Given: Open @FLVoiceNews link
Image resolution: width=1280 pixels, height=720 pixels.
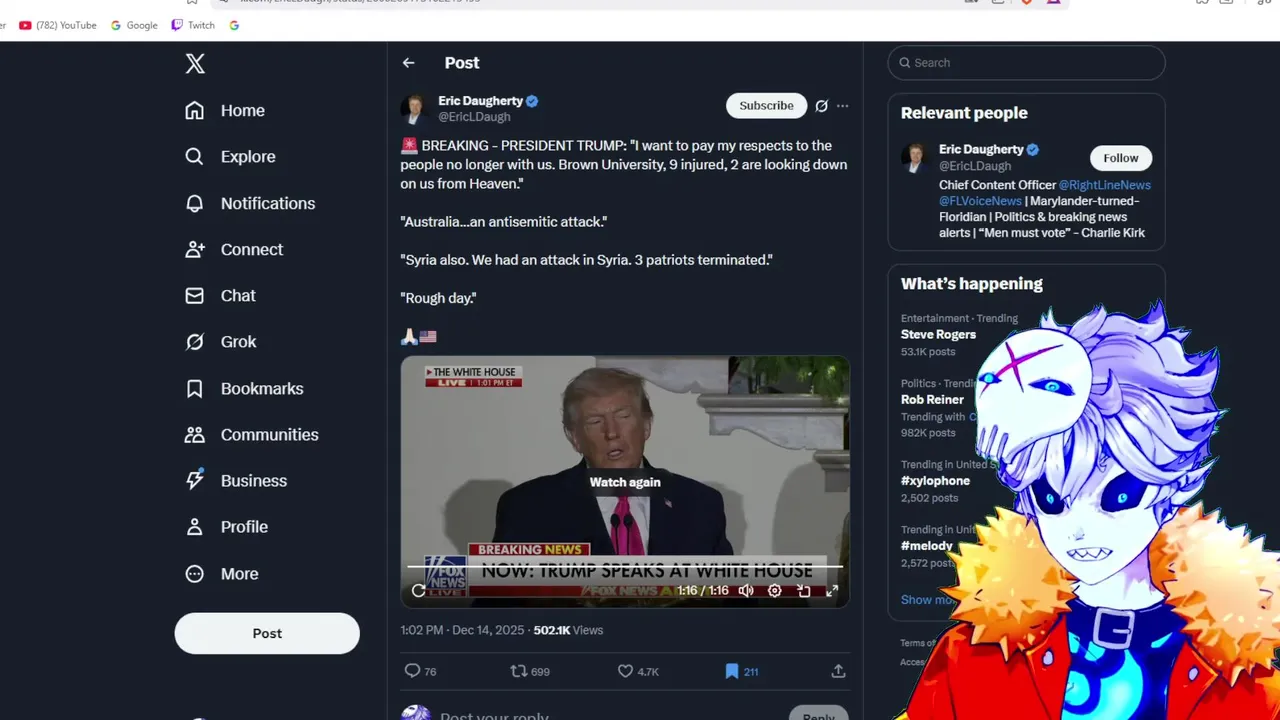Looking at the screenshot, I should point(980,201).
